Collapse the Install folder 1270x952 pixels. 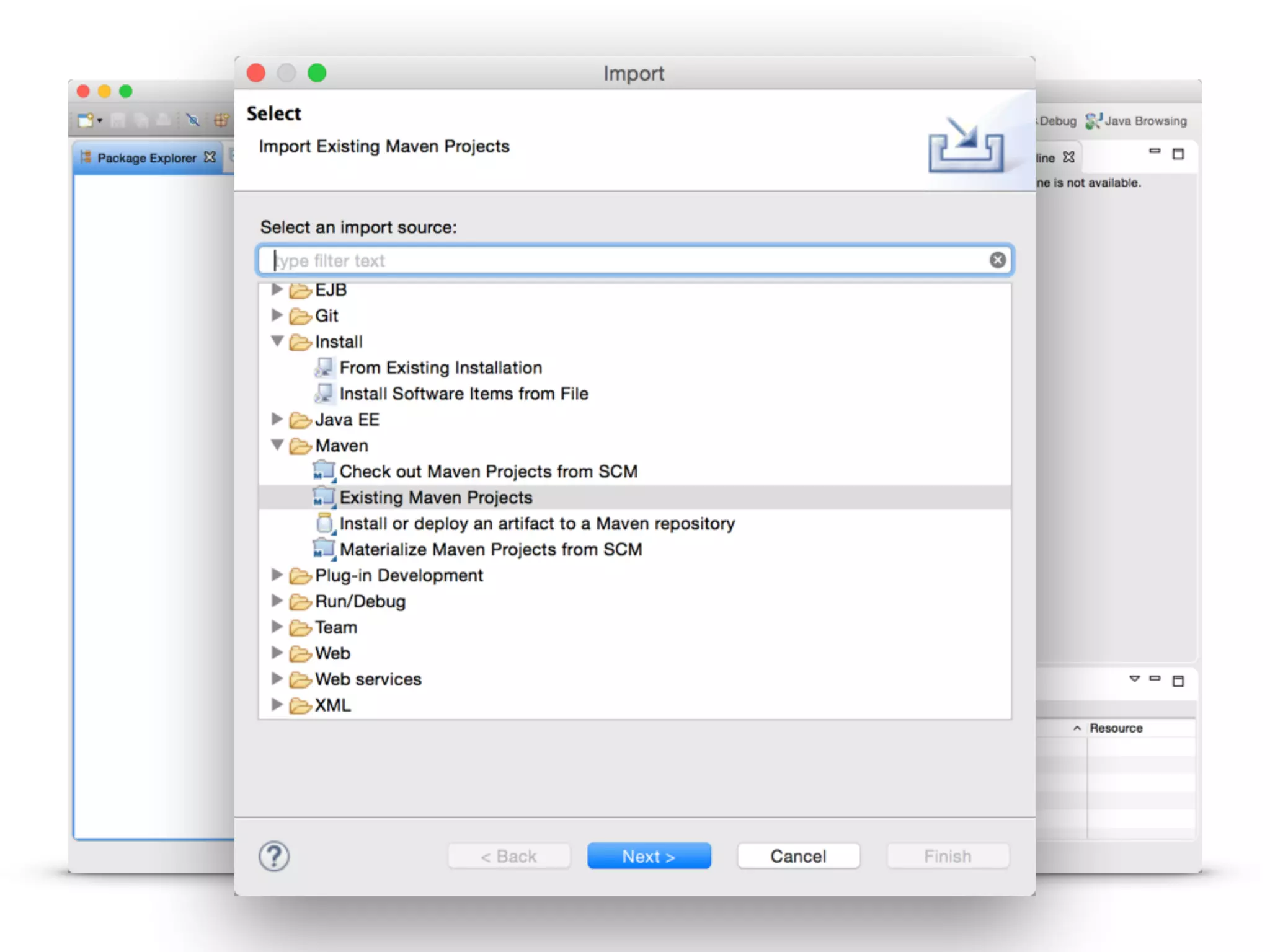277,341
